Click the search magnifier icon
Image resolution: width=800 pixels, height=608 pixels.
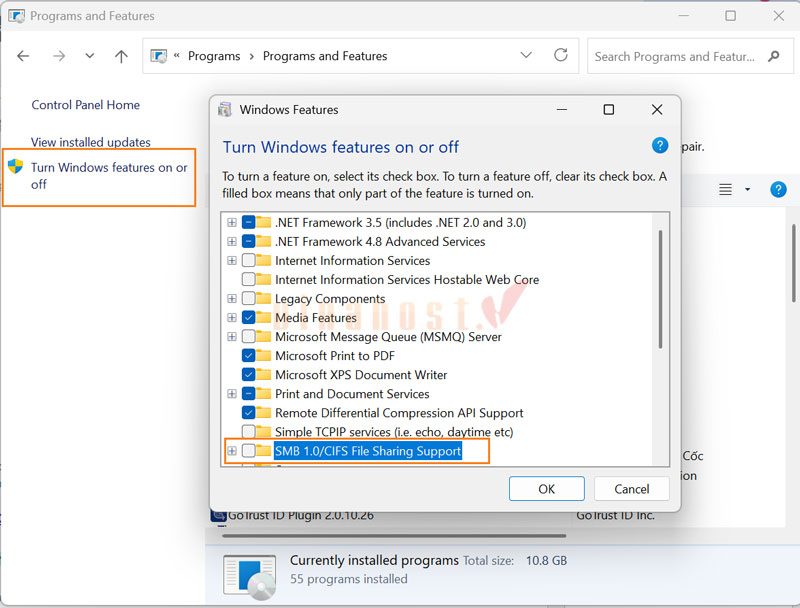click(x=773, y=56)
